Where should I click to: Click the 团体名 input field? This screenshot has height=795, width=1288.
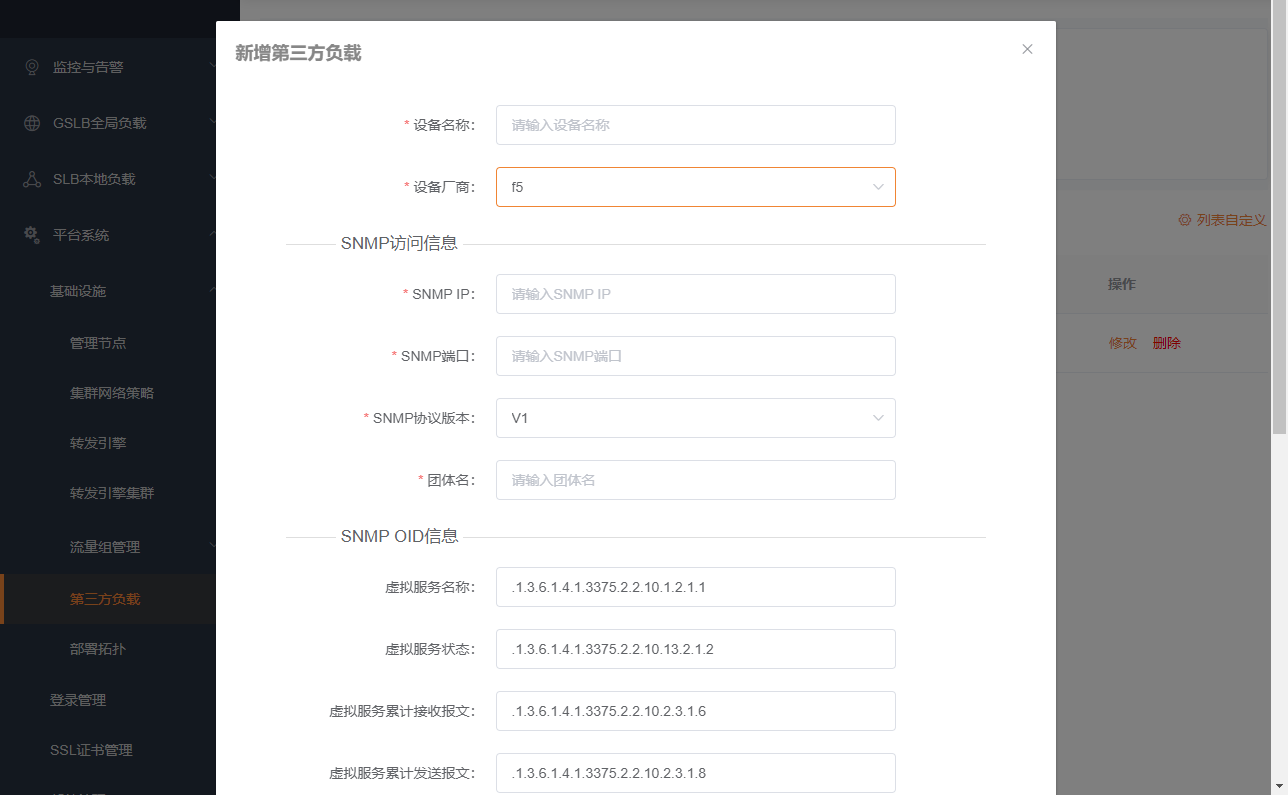(695, 480)
